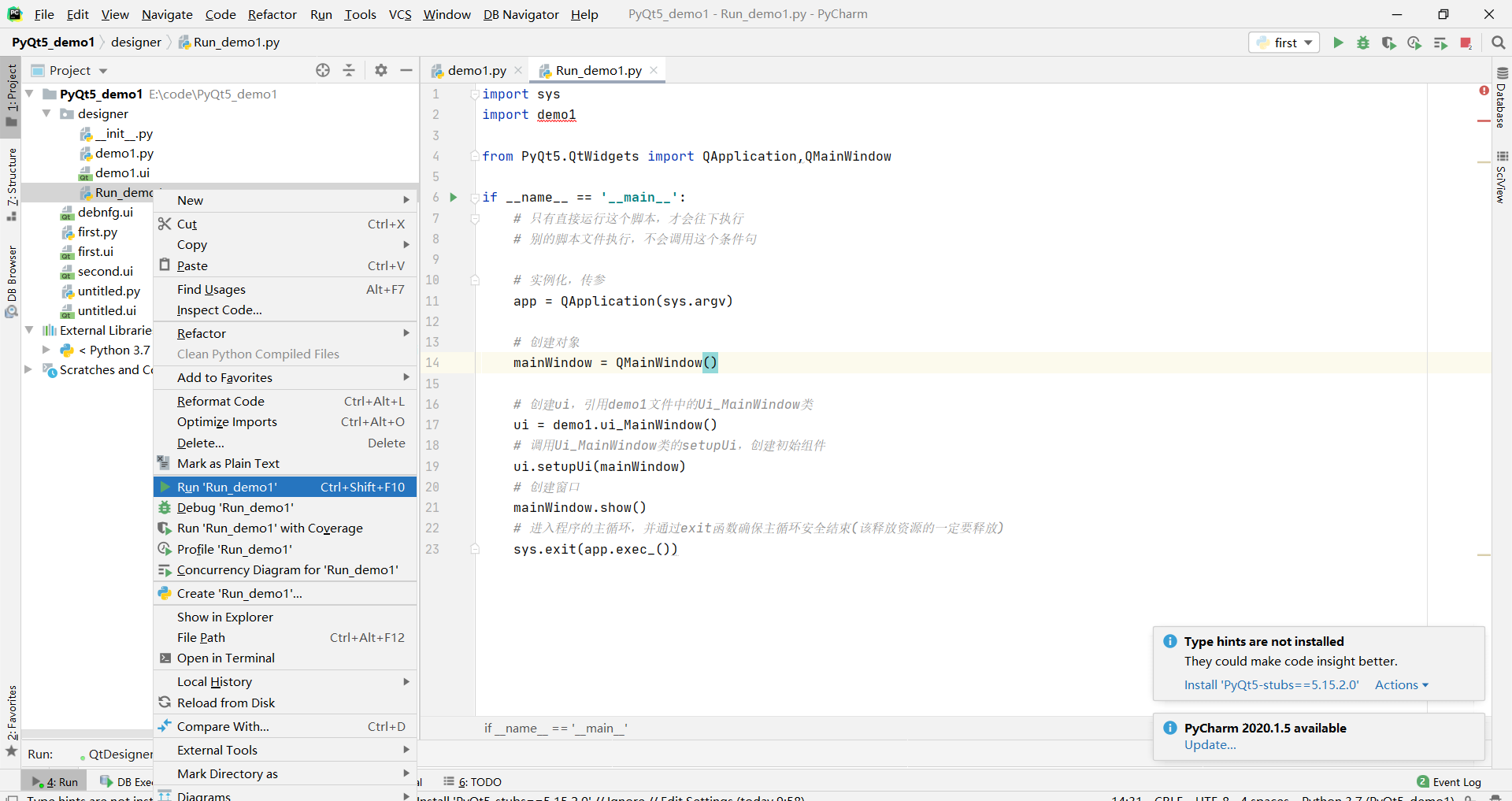Click the run gutter arrow at line 6
Image resolution: width=1512 pixels, height=801 pixels.
[454, 197]
